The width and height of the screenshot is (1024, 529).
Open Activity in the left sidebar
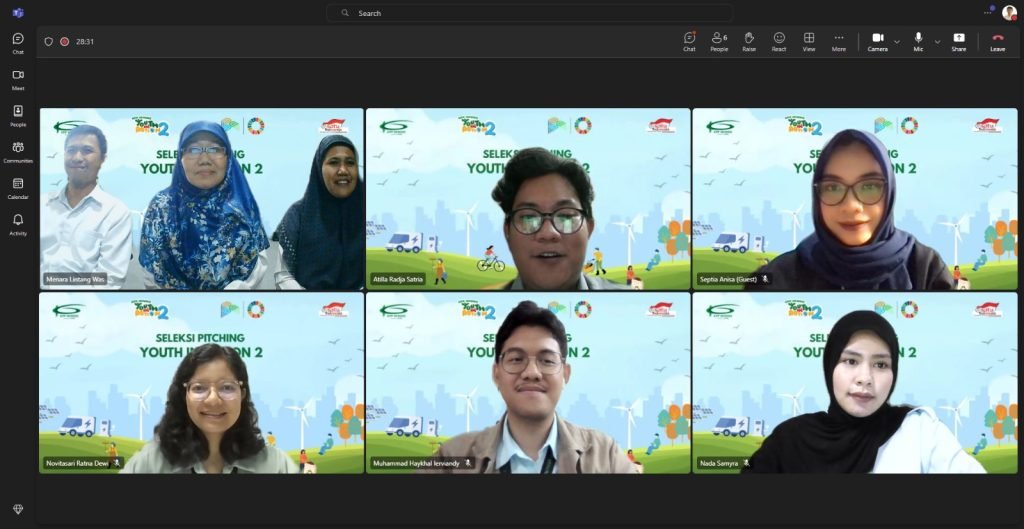18,223
